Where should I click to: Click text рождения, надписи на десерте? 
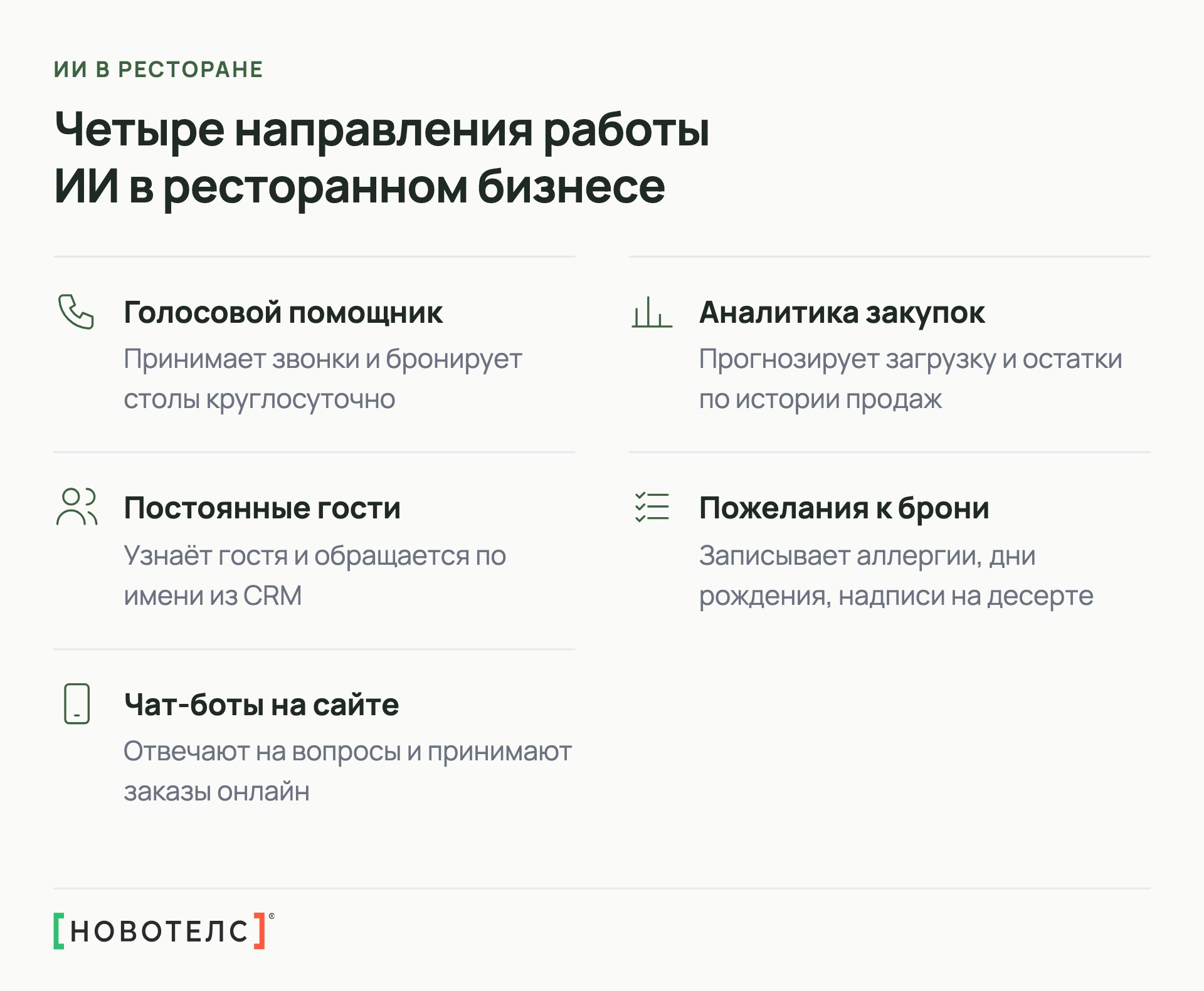[896, 596]
